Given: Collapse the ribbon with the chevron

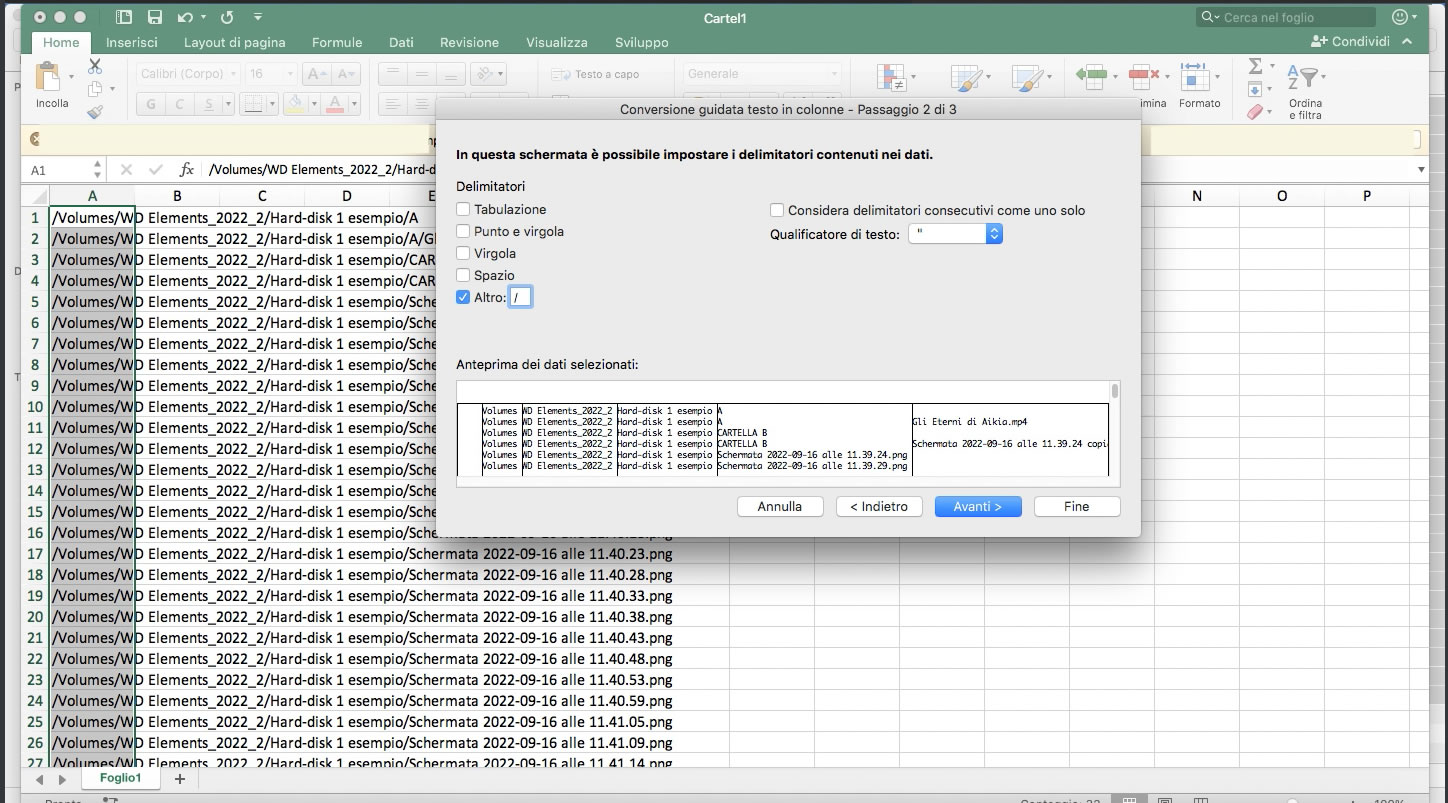Looking at the screenshot, I should pyautogui.click(x=1407, y=42).
